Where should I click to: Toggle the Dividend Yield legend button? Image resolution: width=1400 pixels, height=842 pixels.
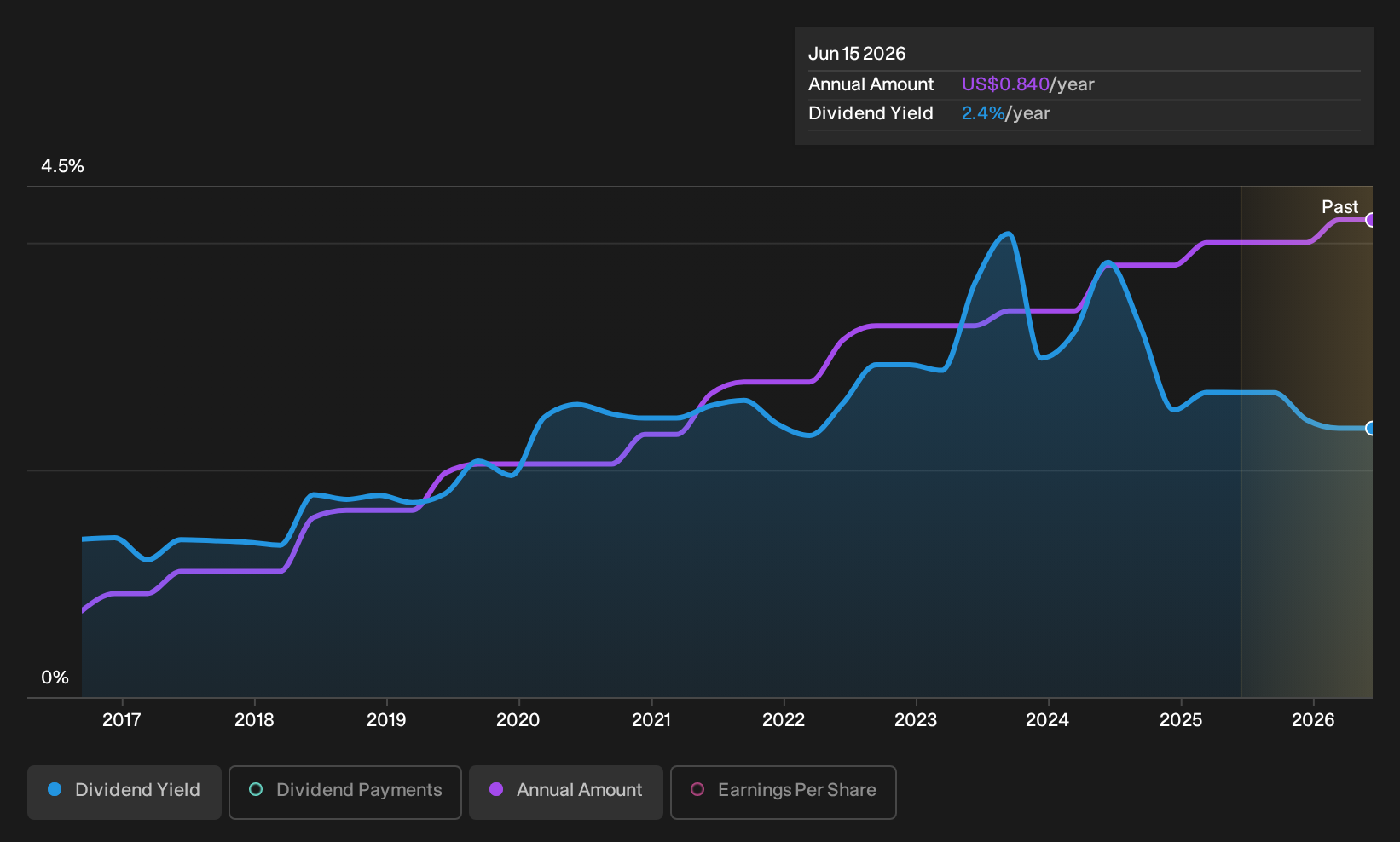[x=124, y=792]
